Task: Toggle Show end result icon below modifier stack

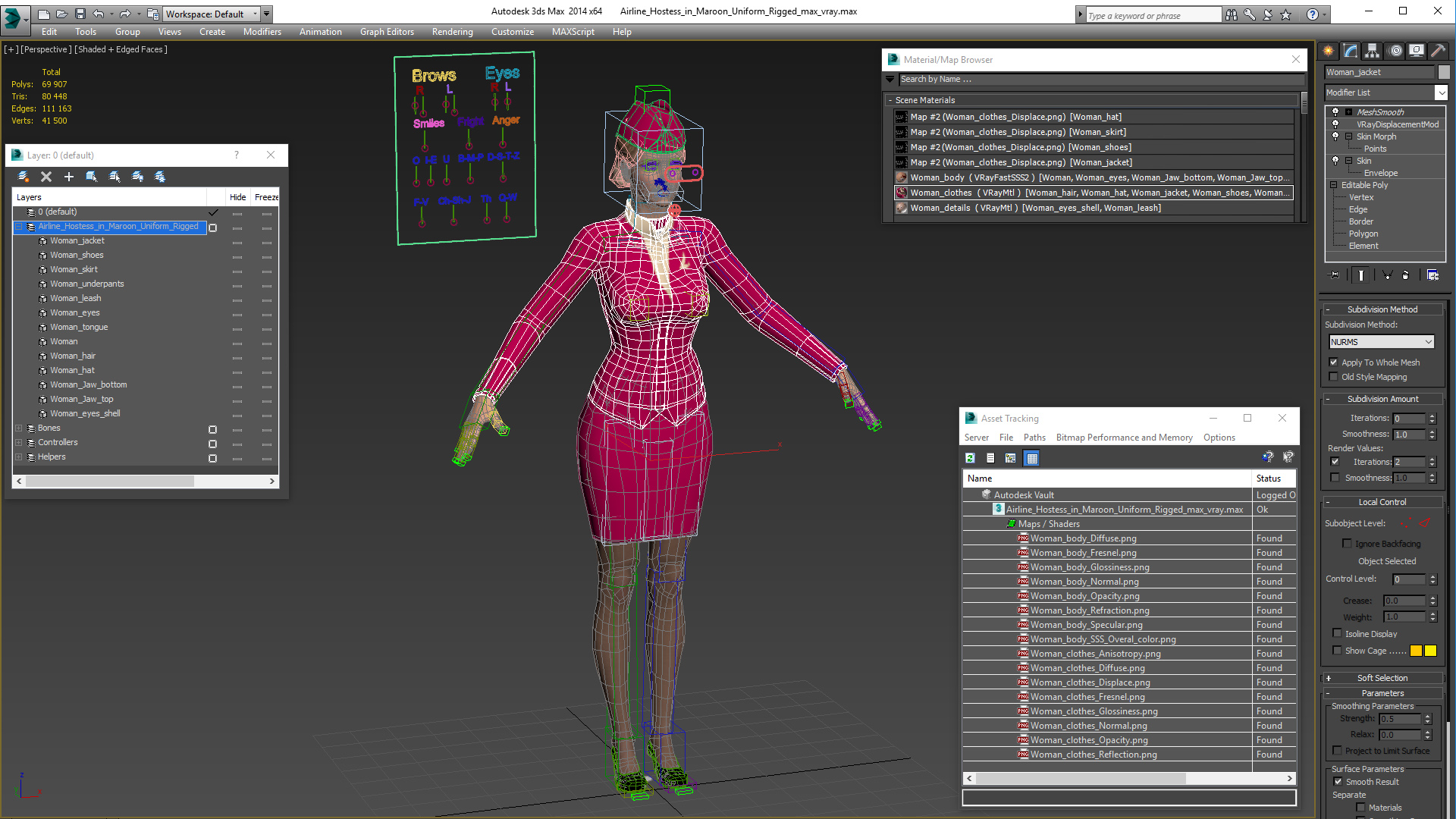Action: (x=1361, y=275)
